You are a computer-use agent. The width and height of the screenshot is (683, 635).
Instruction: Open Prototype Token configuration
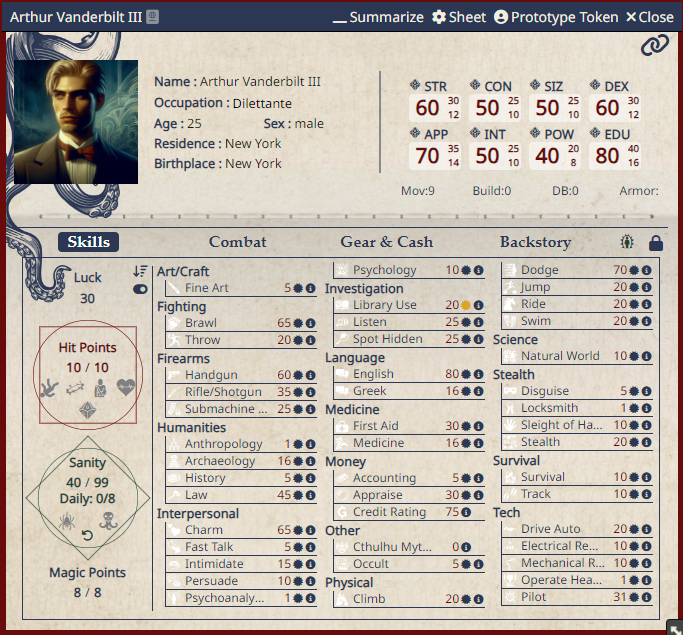pos(556,17)
